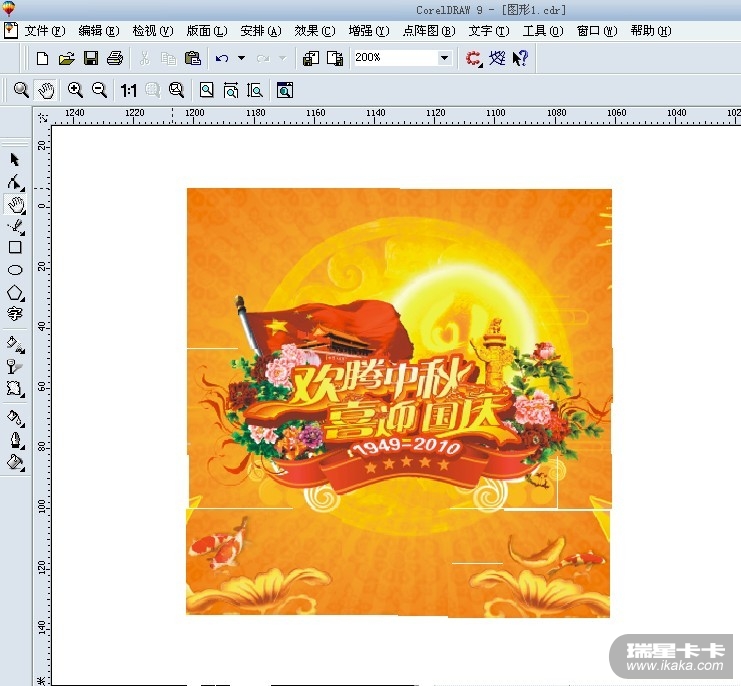Open the 增强(Y) menu
This screenshot has height=686, width=741.
[369, 31]
